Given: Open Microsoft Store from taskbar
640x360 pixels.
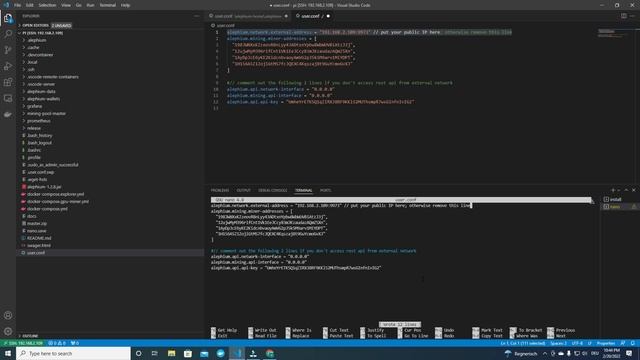Looking at the screenshot, I should [188, 353].
